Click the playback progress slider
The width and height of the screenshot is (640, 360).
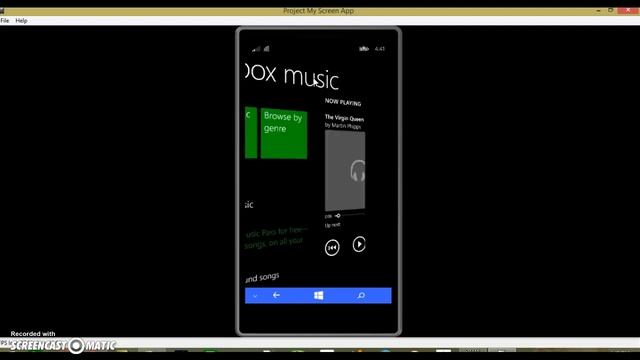point(349,215)
